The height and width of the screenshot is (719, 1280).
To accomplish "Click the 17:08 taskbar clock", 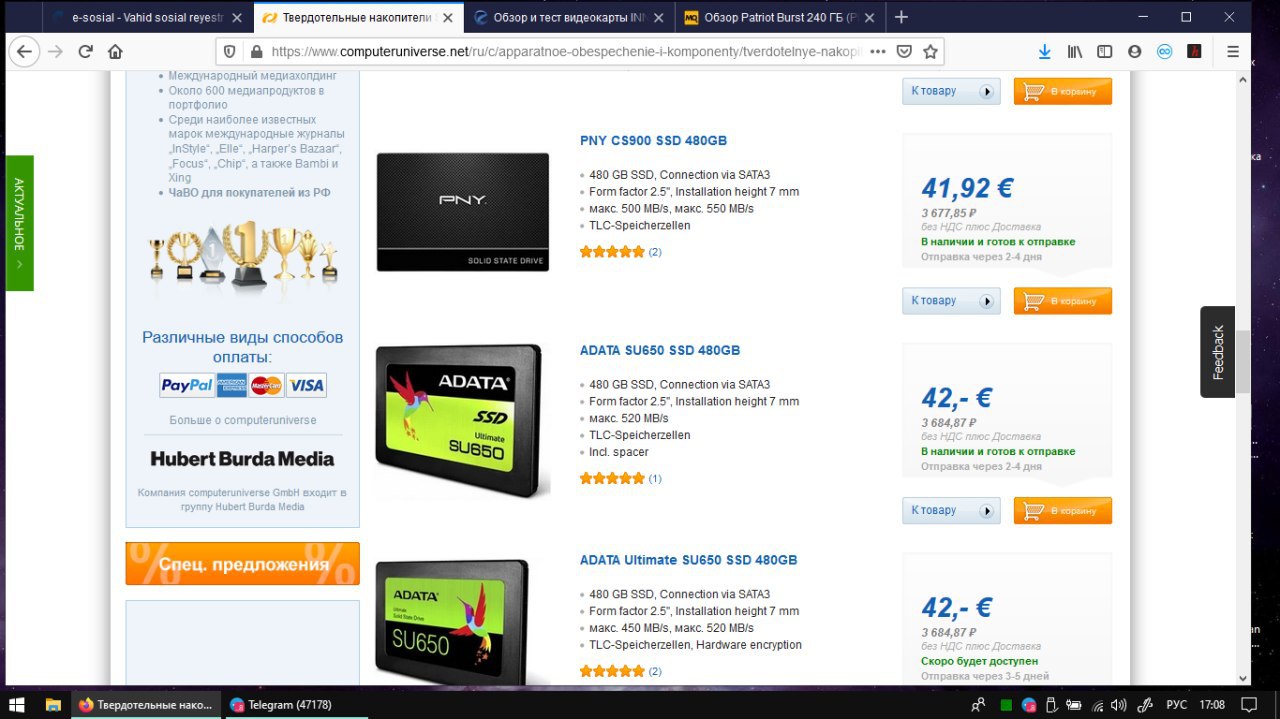I will (x=1211, y=705).
